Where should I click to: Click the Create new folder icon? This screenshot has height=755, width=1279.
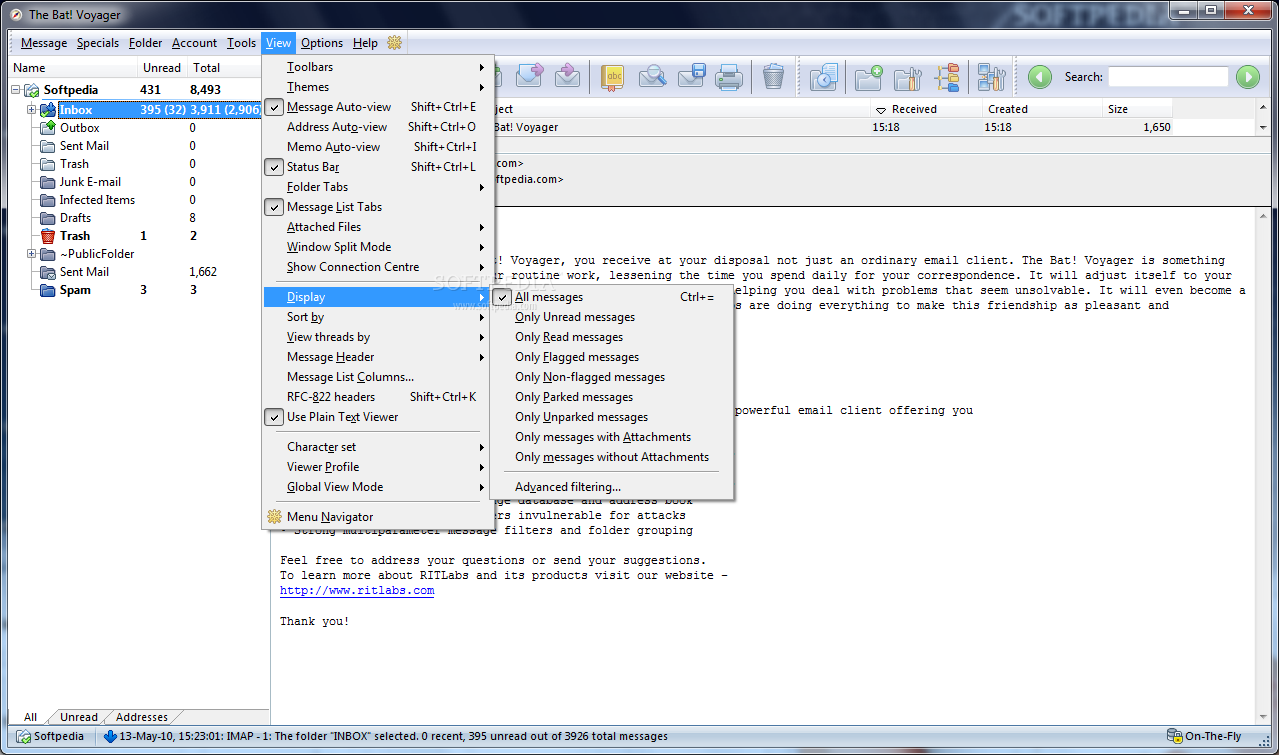point(869,77)
